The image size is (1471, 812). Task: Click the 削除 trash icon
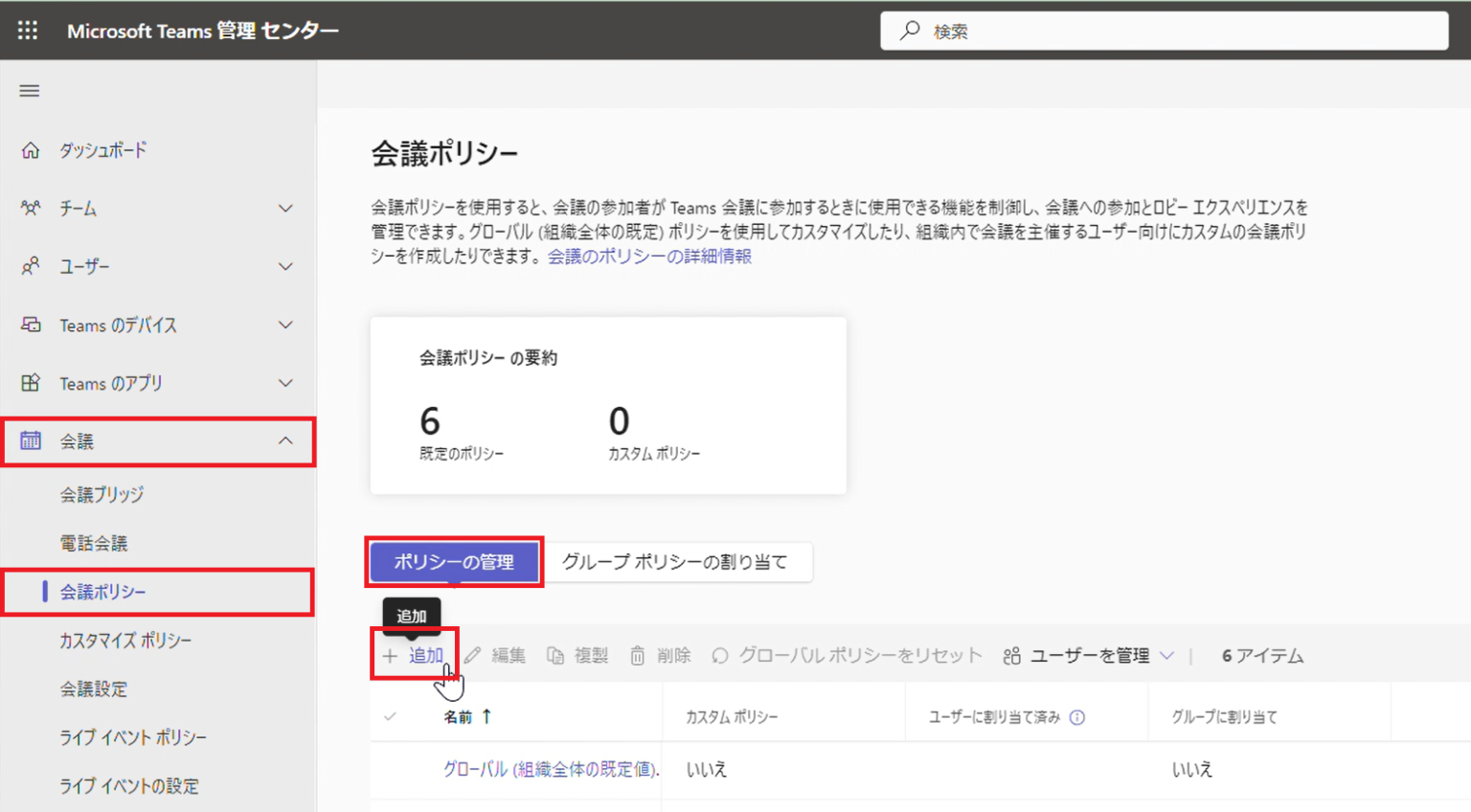tap(637, 655)
